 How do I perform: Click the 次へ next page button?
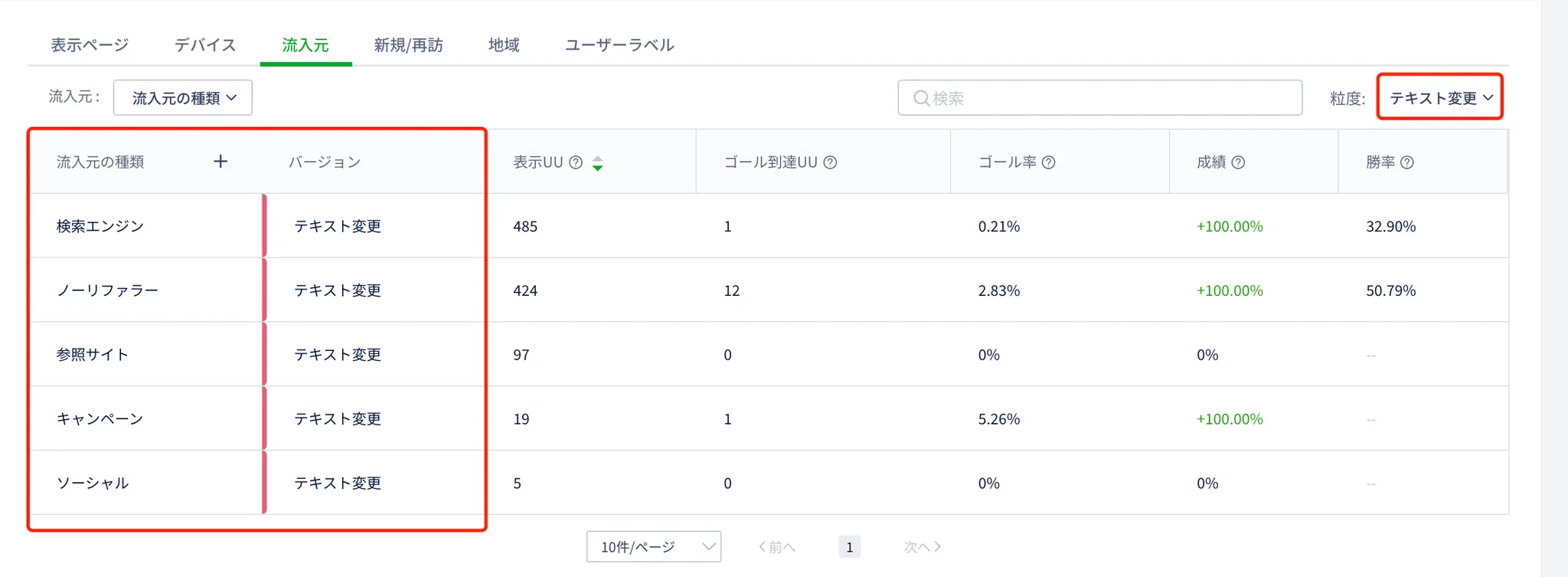coord(922,546)
